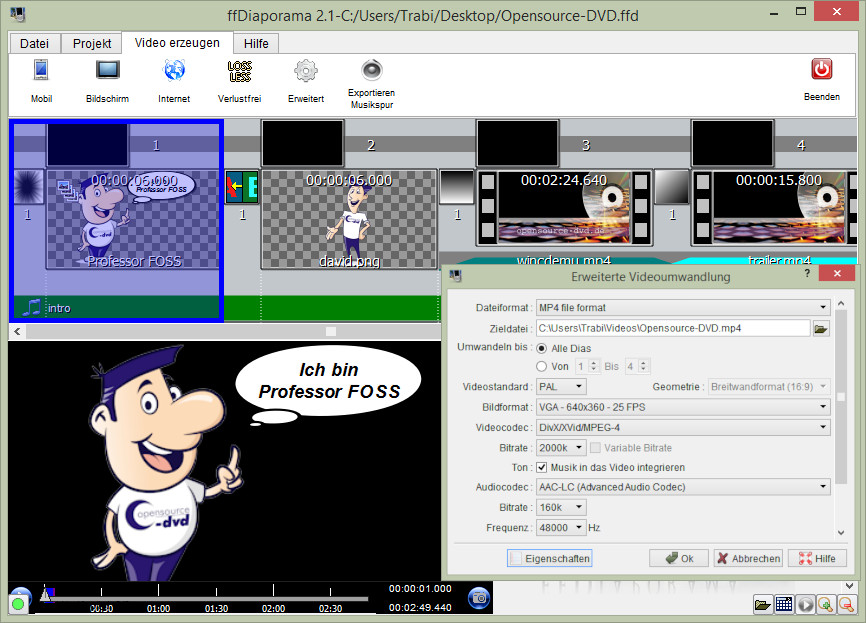Open the Geometrie dropdown

click(769, 387)
